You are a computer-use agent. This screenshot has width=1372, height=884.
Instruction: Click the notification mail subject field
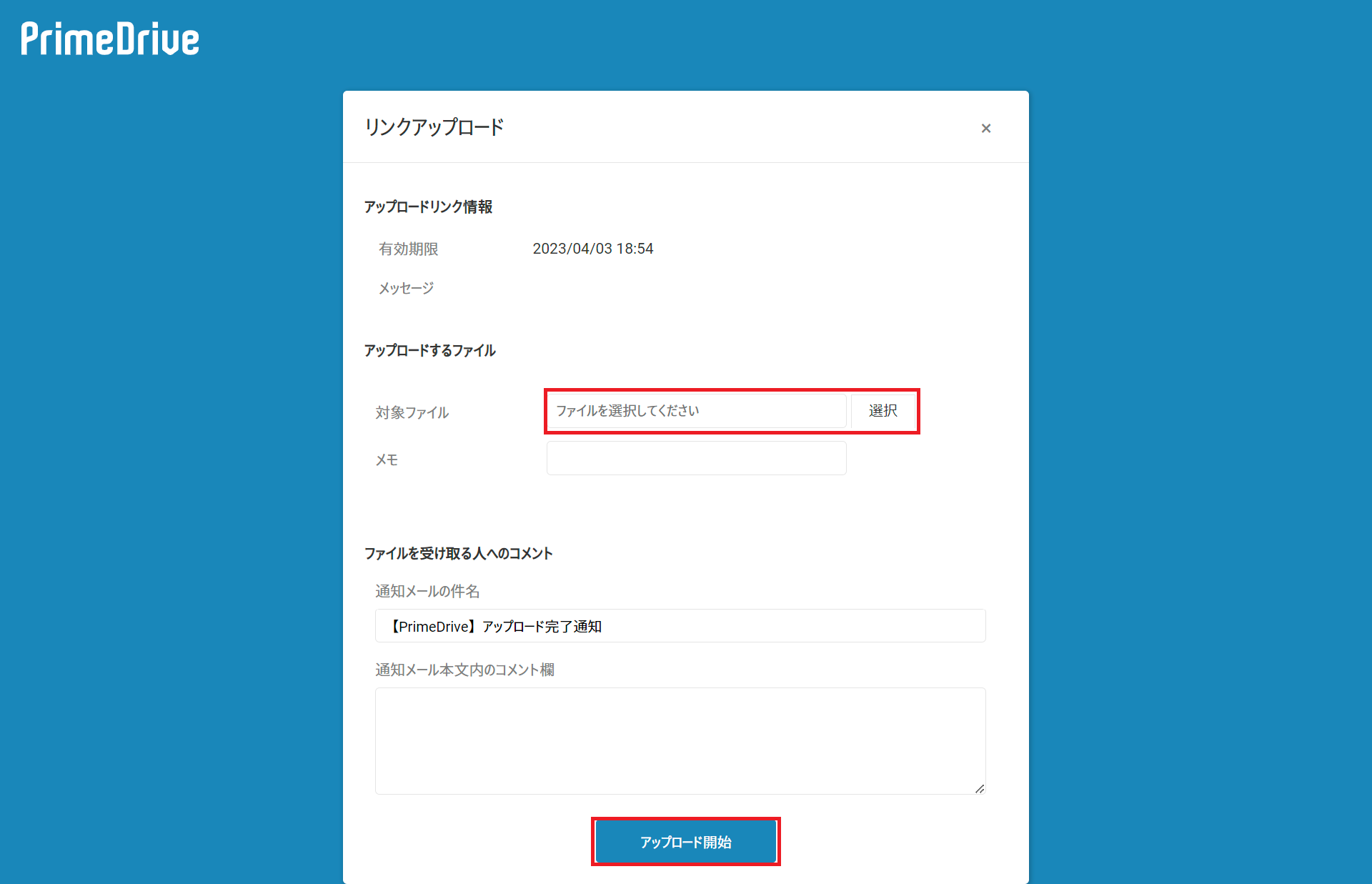click(x=680, y=626)
